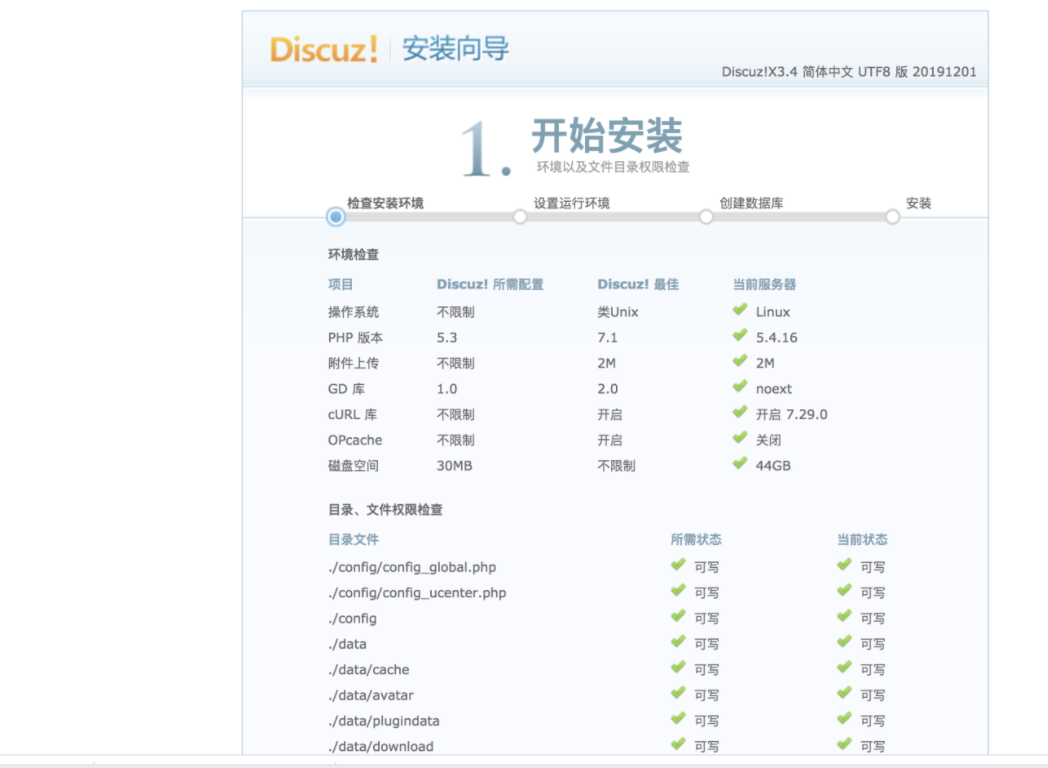Click the green checkmark beside noext
Image resolution: width=1048 pixels, height=768 pixels.
point(740,386)
